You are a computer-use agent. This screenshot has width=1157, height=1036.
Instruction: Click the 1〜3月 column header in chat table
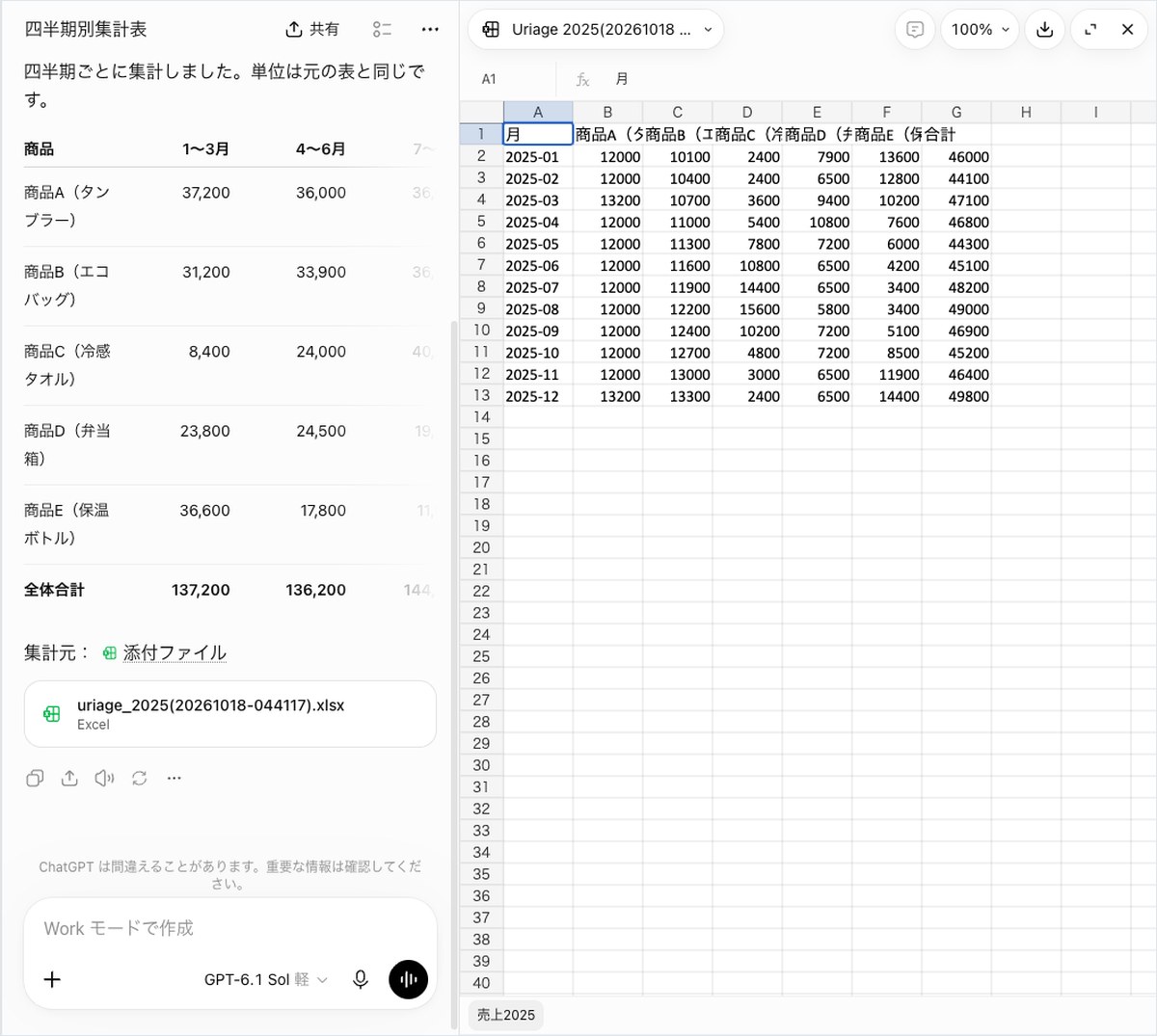point(205,148)
